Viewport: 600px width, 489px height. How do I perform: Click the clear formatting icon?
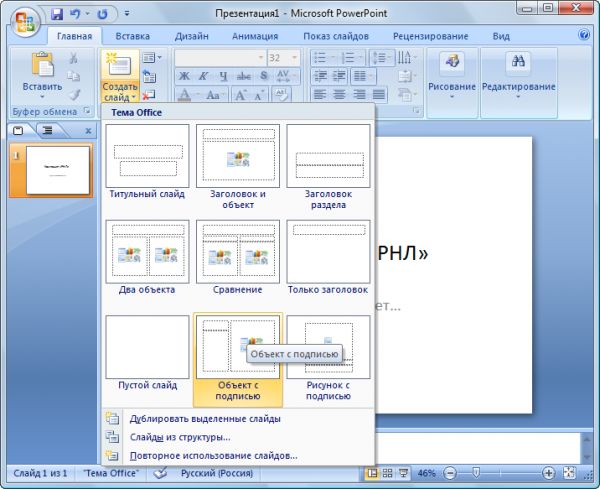coord(281,95)
